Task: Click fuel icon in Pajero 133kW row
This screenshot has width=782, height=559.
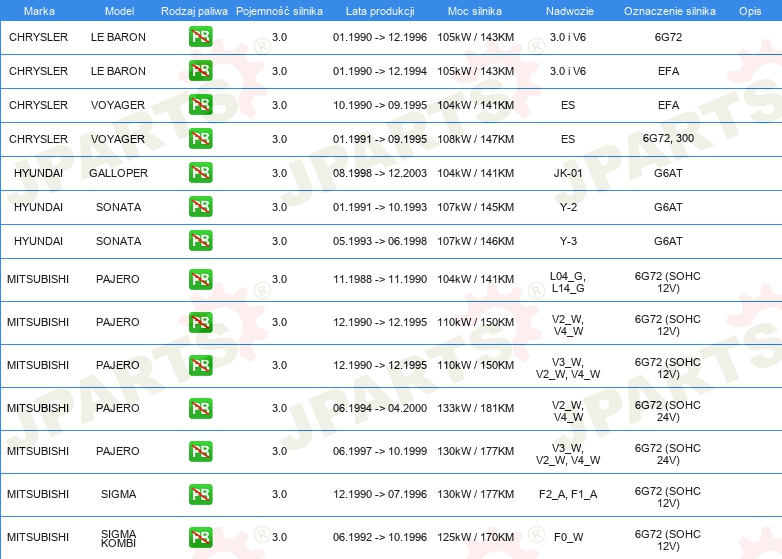Action: [200, 408]
